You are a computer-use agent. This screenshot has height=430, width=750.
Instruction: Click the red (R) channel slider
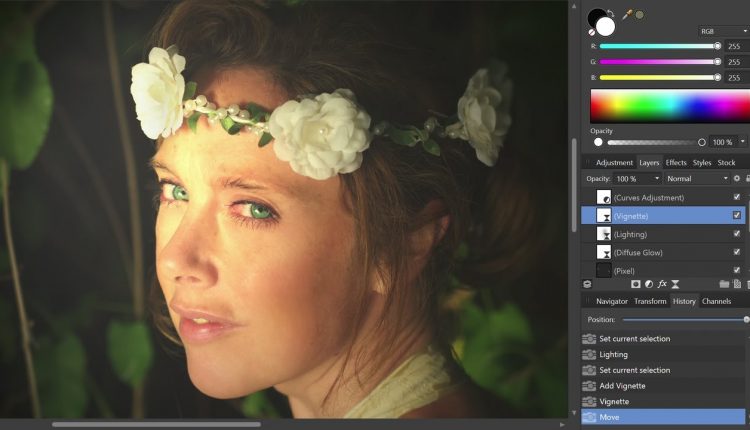[660, 46]
